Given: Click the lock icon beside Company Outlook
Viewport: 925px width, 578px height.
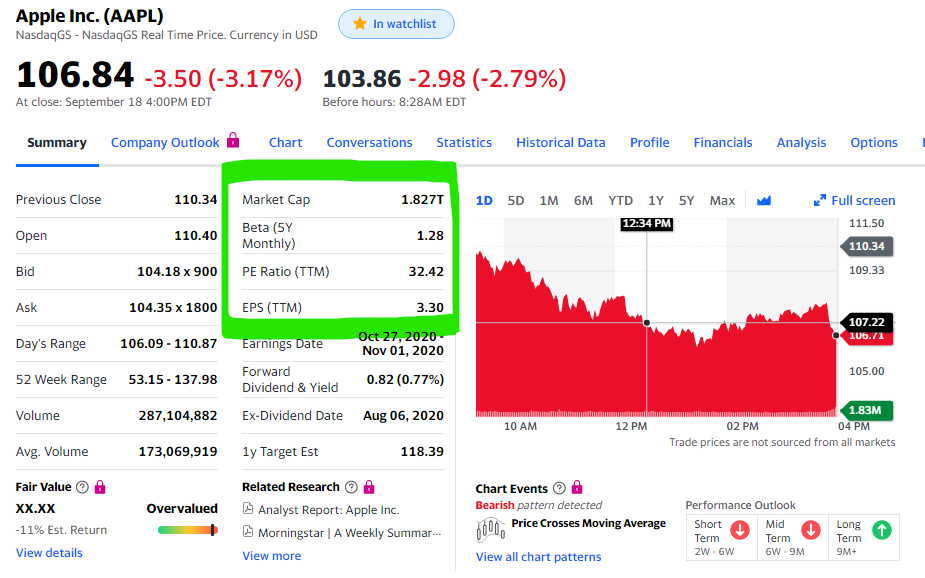Looking at the screenshot, I should pyautogui.click(x=233, y=140).
